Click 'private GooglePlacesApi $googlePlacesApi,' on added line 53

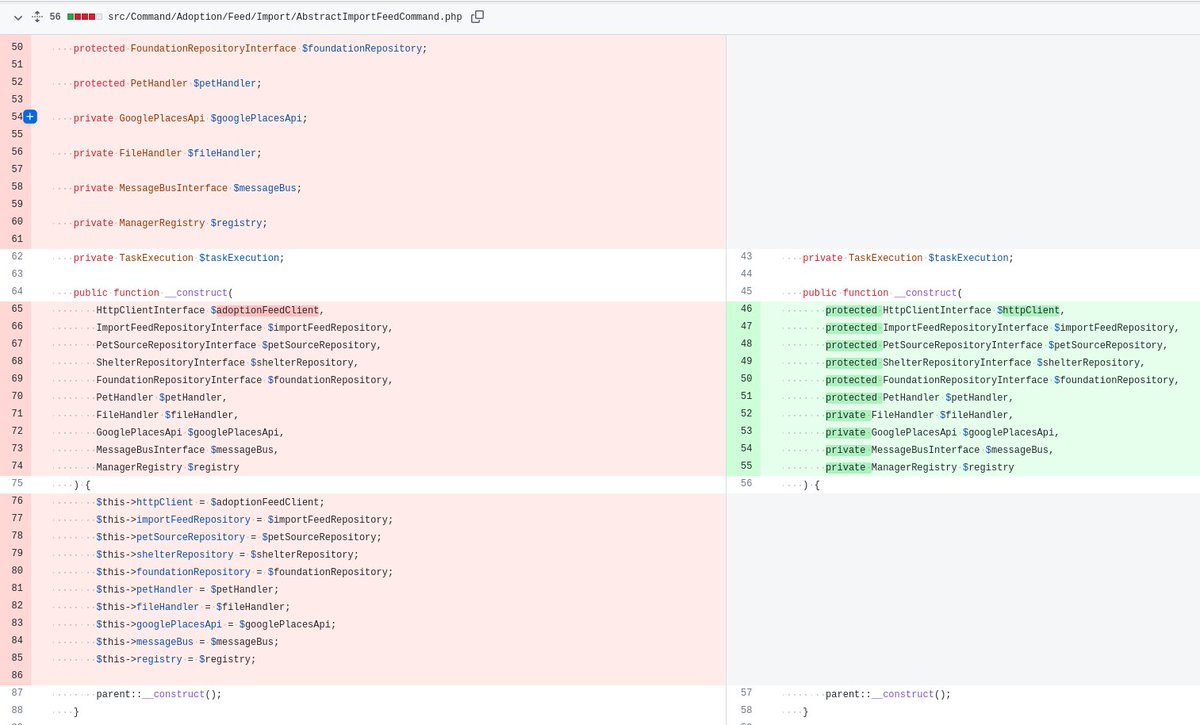pyautogui.click(x=942, y=432)
